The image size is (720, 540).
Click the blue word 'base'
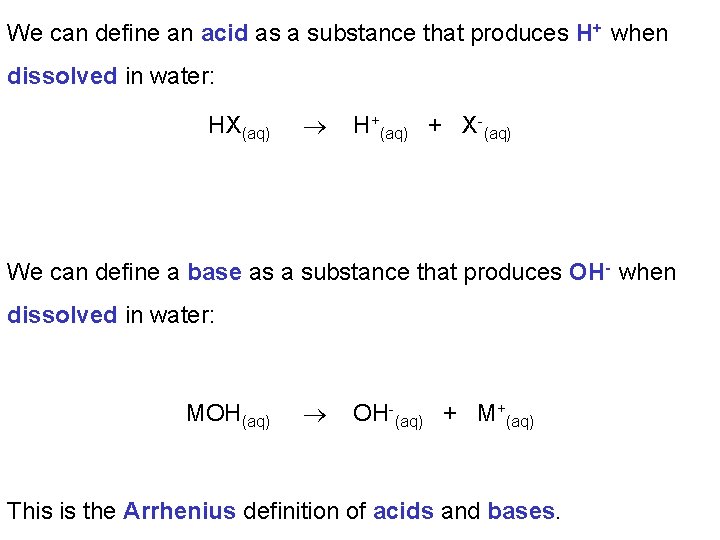click(214, 272)
